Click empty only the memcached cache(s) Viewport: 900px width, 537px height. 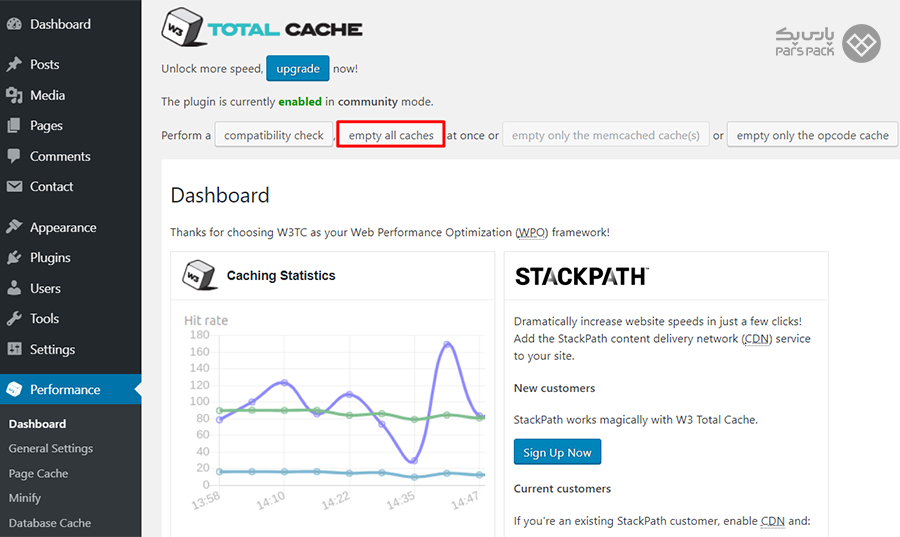tap(606, 135)
